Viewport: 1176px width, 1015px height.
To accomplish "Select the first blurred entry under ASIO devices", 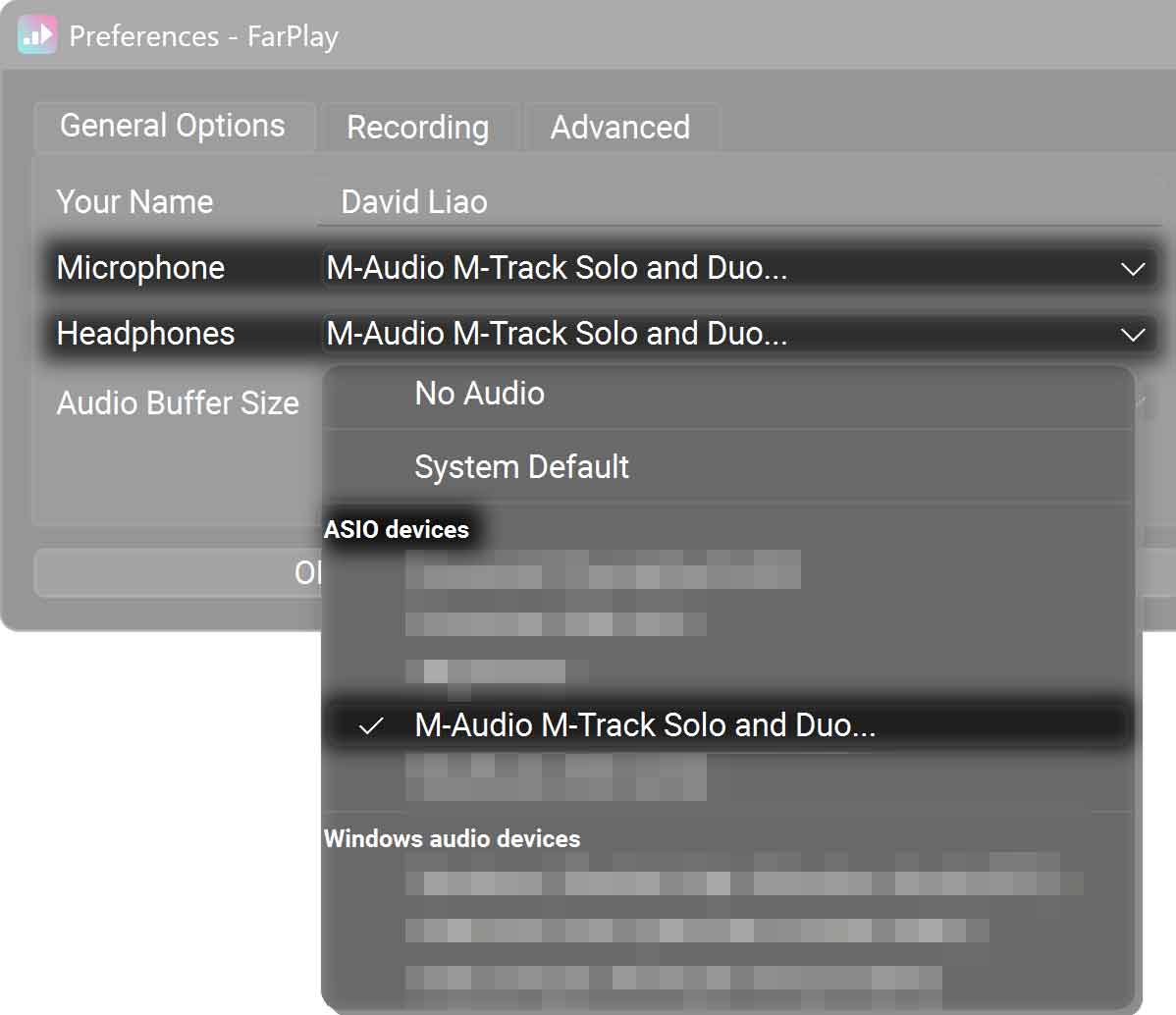I will click(603, 570).
